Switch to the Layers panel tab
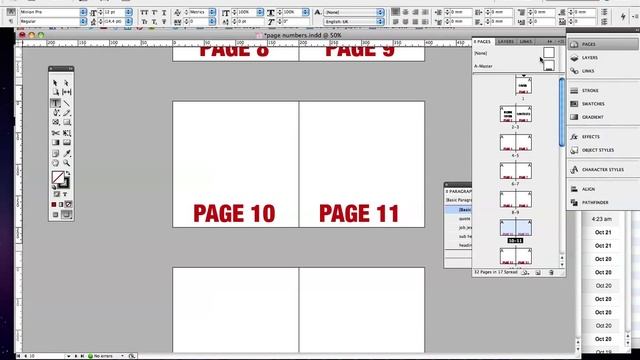The height and width of the screenshot is (360, 640). tap(506, 42)
